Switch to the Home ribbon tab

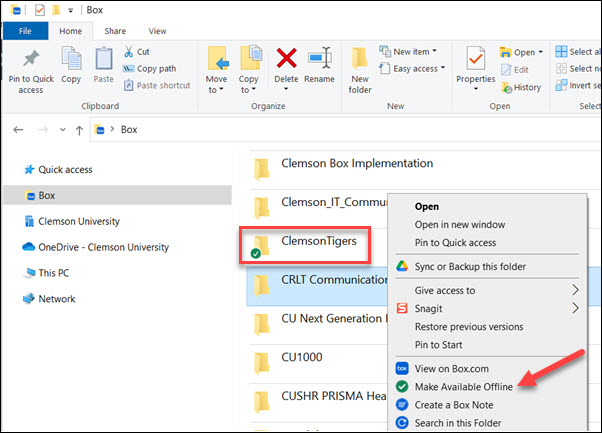point(70,31)
